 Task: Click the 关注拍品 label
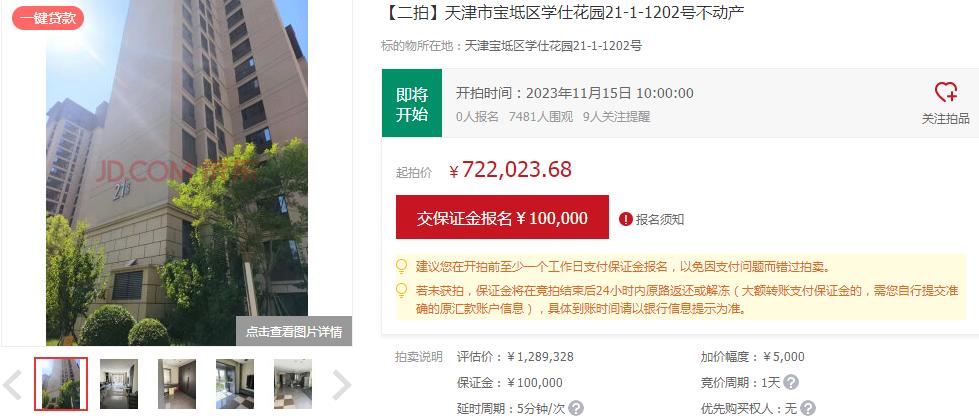(945, 119)
